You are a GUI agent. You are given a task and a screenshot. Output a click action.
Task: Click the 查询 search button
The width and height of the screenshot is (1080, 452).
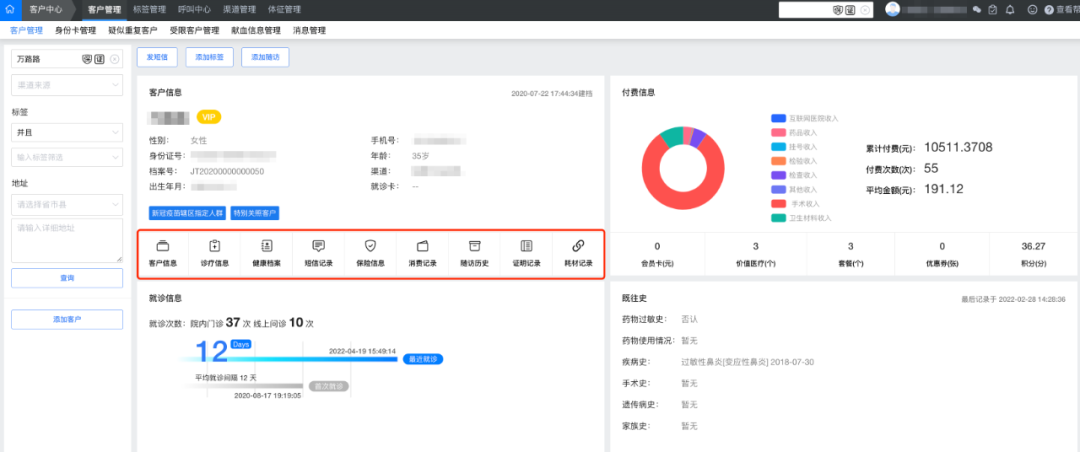[68, 278]
